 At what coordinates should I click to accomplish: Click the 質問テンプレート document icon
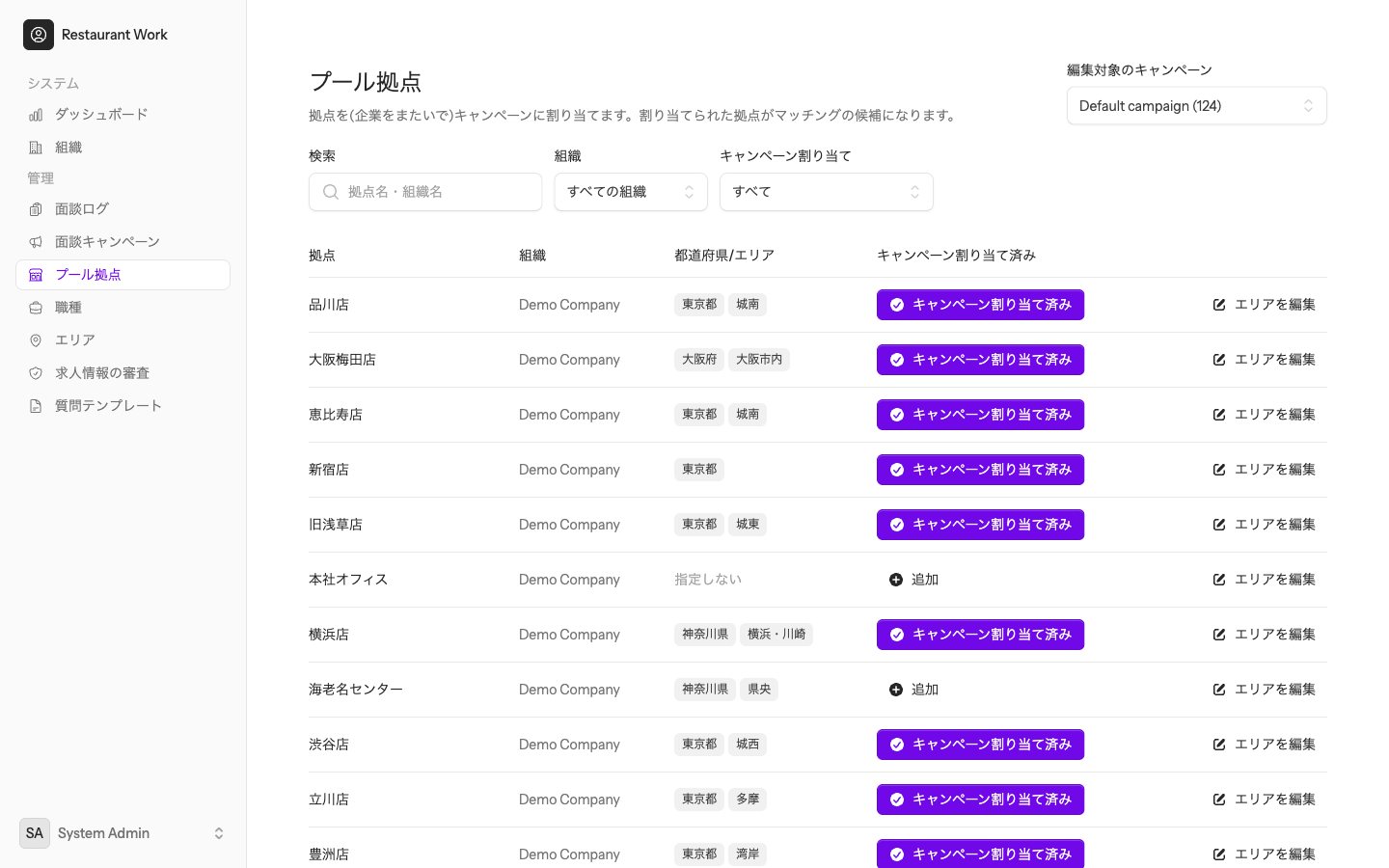pyautogui.click(x=36, y=406)
